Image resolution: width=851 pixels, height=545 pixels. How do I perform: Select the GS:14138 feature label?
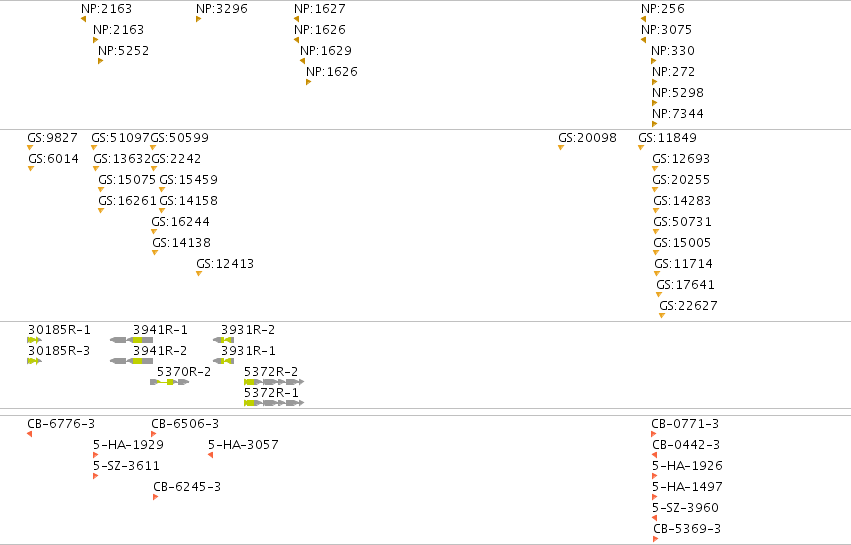click(181, 243)
